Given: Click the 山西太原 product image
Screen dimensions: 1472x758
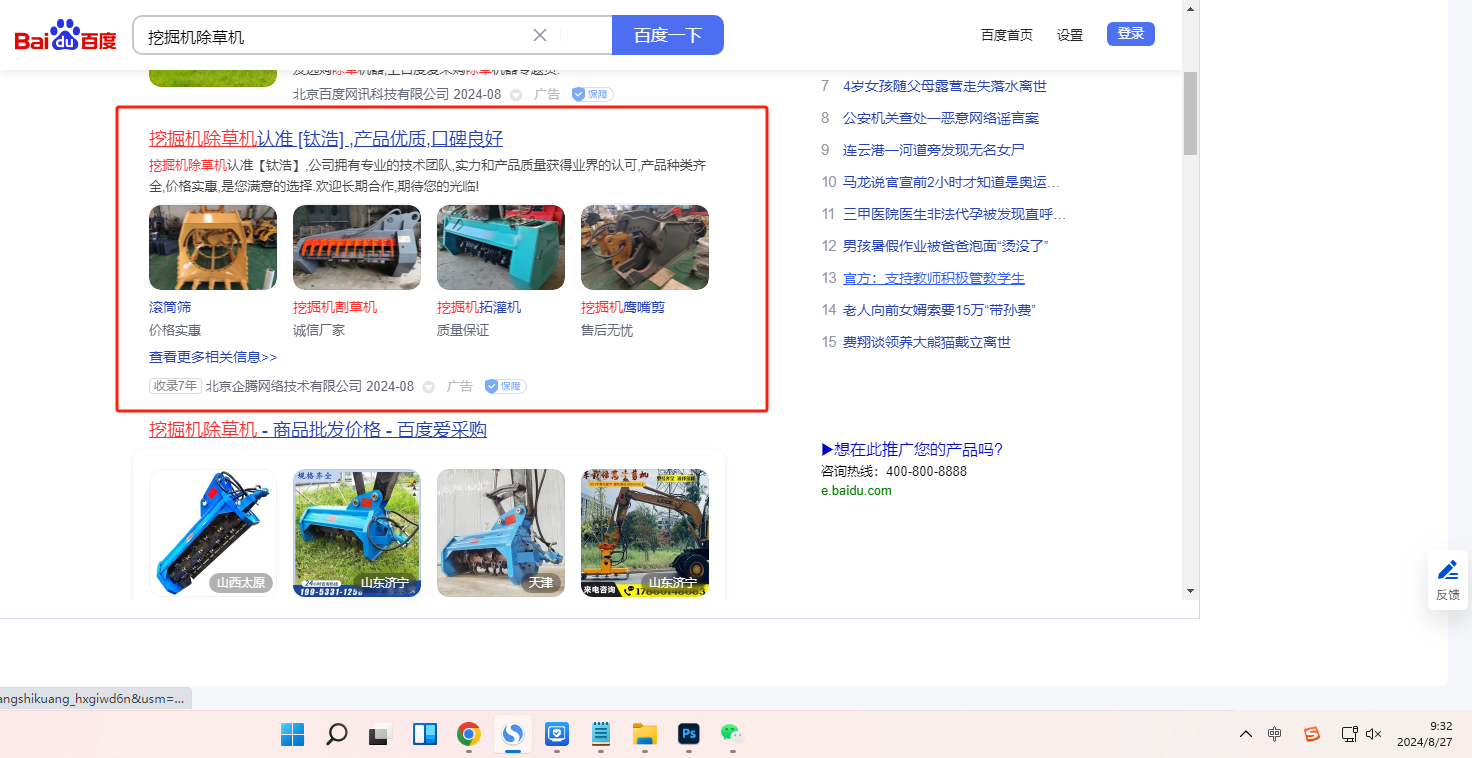Looking at the screenshot, I should coord(213,533).
